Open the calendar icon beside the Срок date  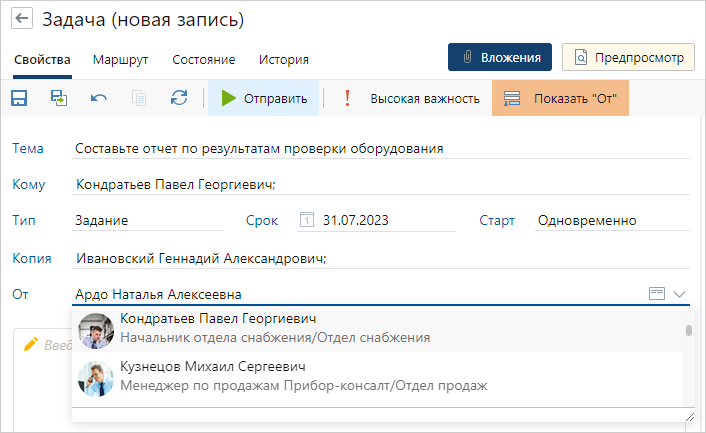307,221
